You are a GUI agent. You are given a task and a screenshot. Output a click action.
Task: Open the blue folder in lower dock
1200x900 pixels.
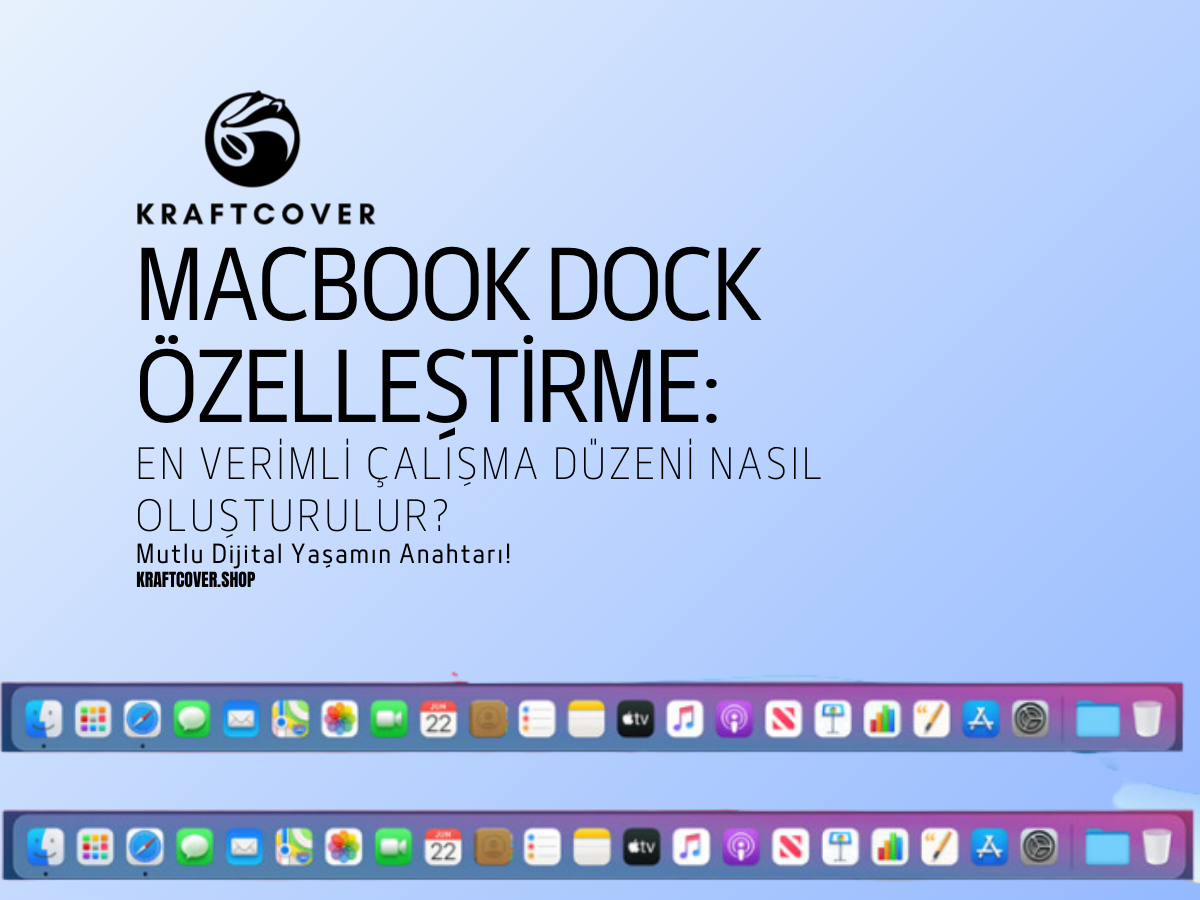point(1106,847)
